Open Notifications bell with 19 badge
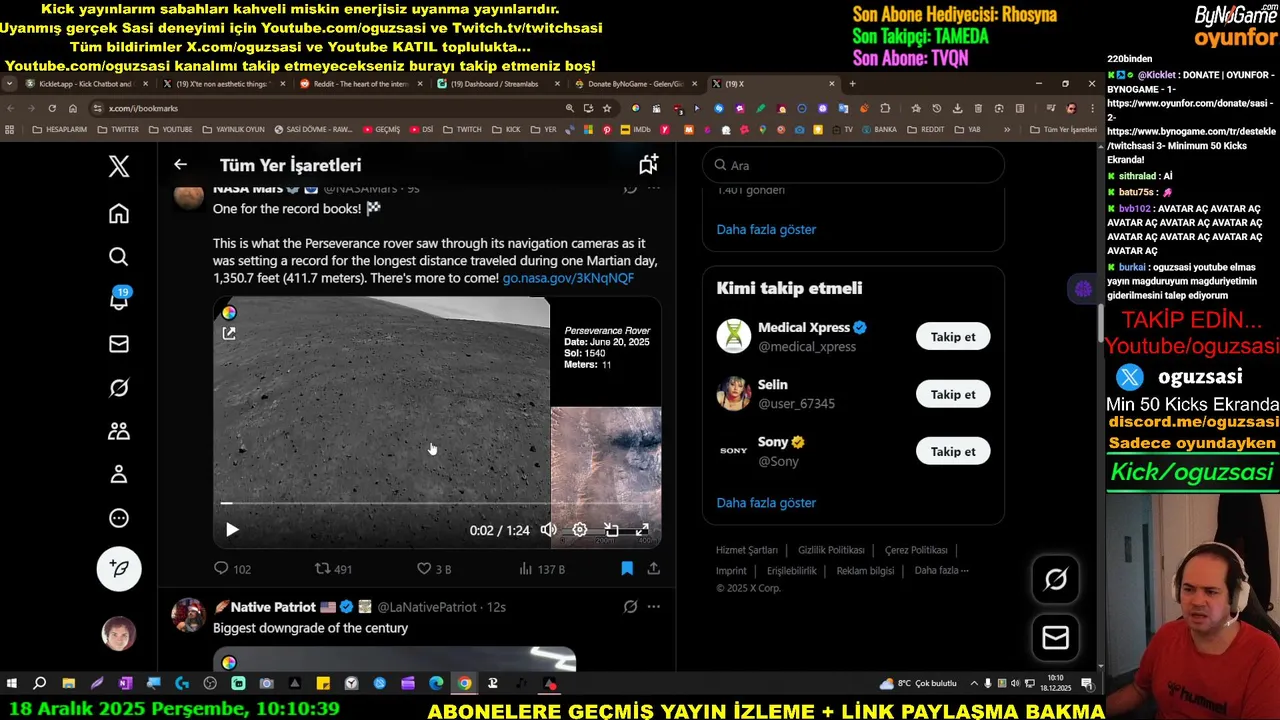Image resolution: width=1280 pixels, height=720 pixels. (119, 299)
